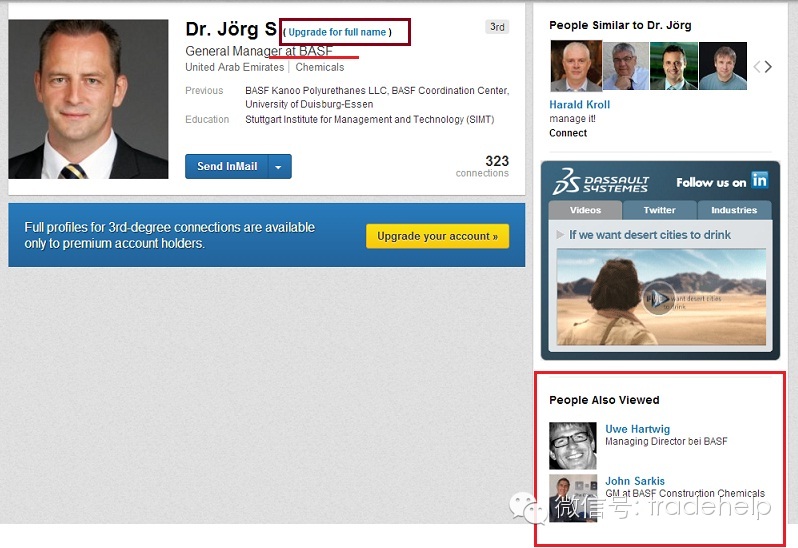Click 'If we want desert cities to drink' title

pos(649,235)
